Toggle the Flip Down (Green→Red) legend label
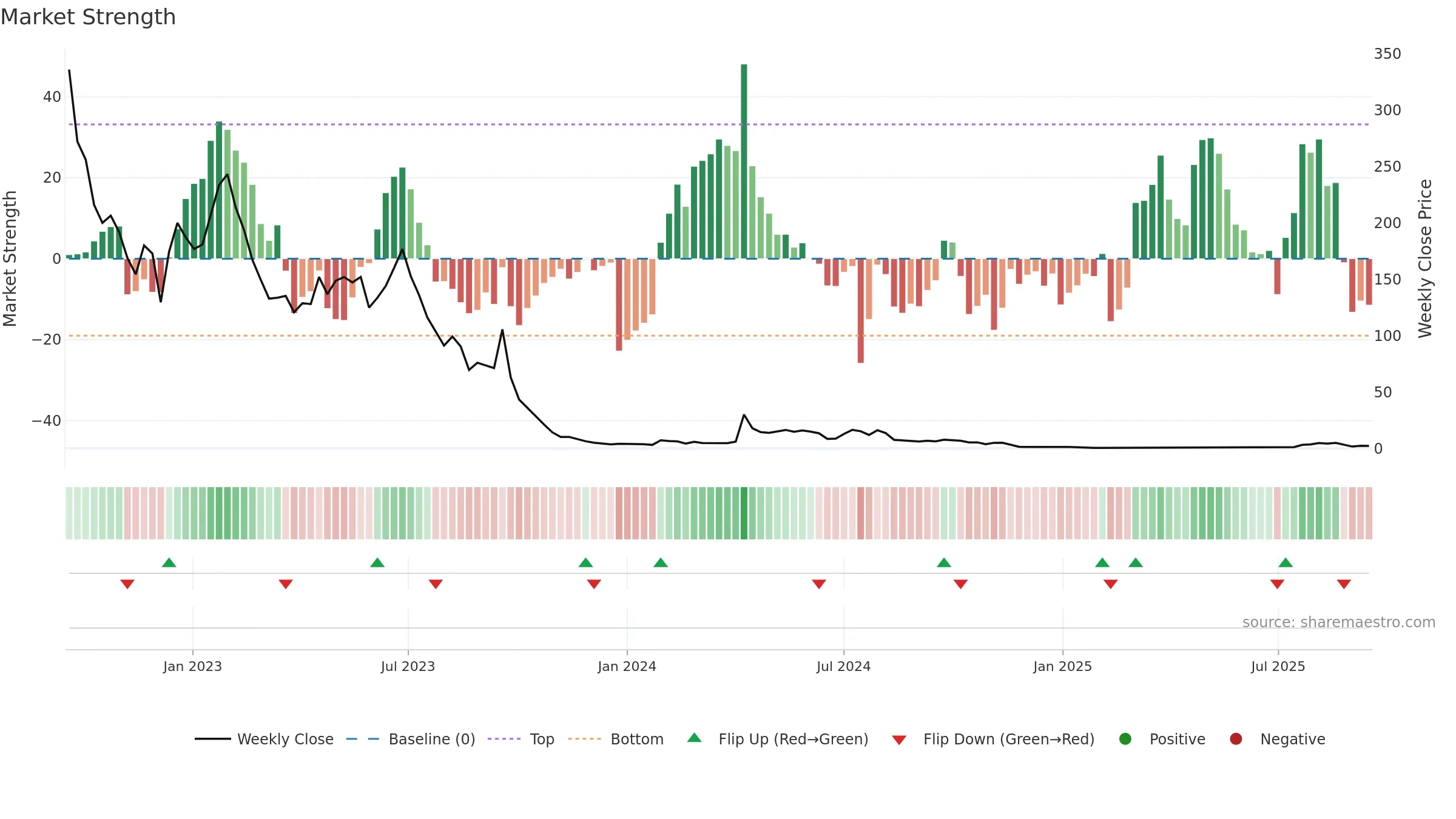The image size is (1456, 819). [1009, 740]
